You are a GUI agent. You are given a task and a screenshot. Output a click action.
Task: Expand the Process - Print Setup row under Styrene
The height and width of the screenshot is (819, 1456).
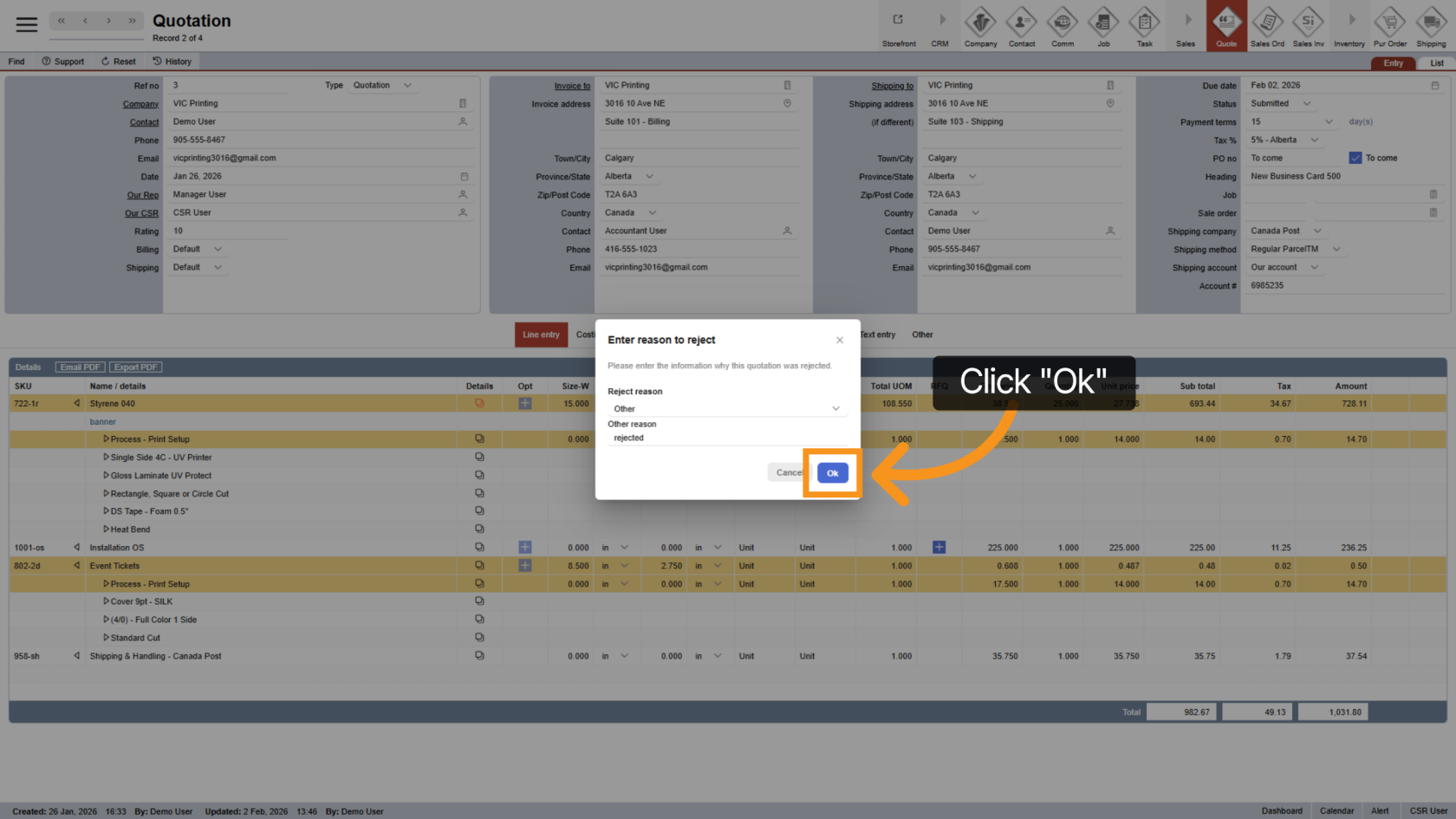[x=107, y=439]
